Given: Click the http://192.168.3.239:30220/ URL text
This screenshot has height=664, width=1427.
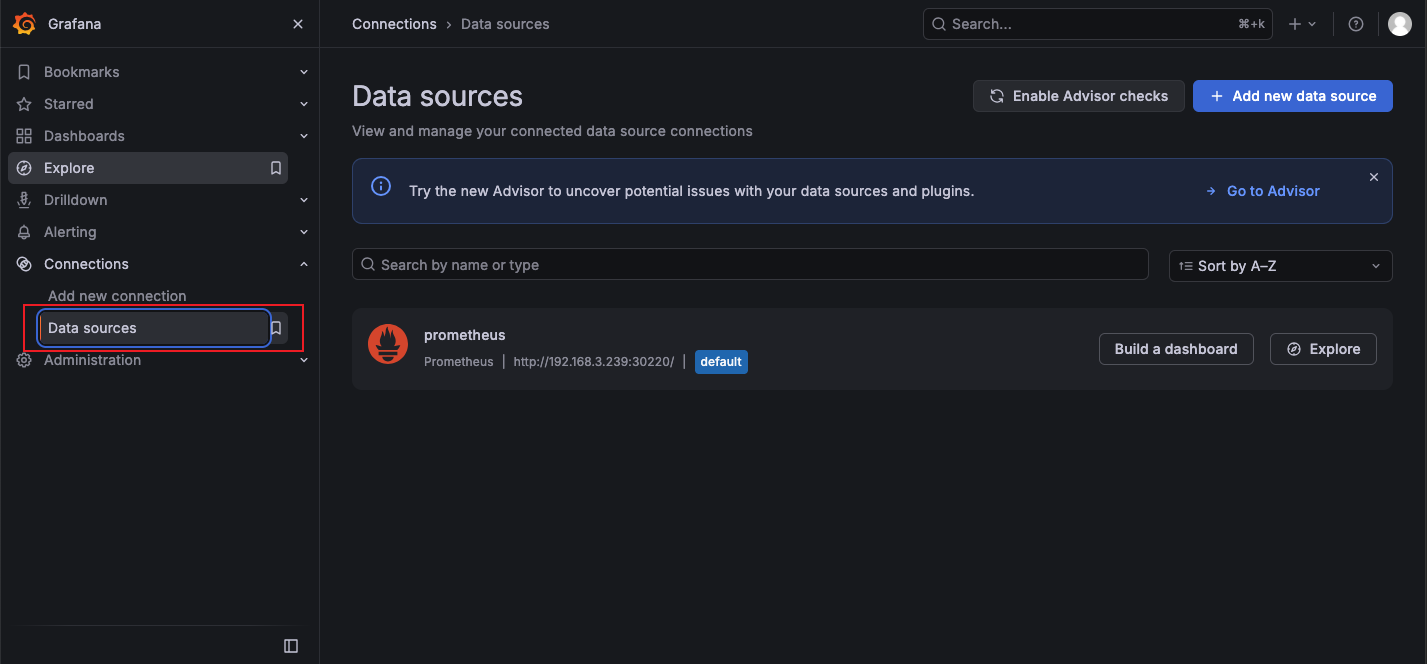Looking at the screenshot, I should (x=594, y=362).
